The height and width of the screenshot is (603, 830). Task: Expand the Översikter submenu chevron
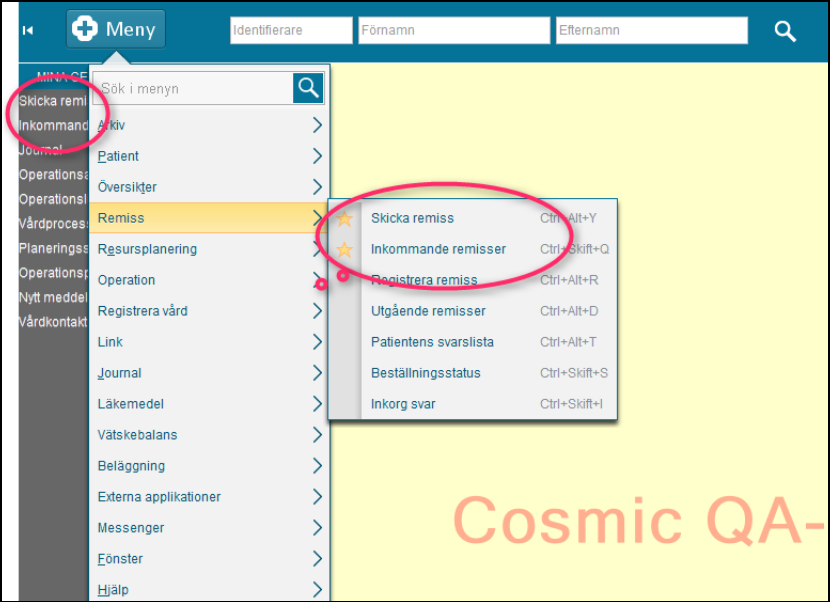pos(316,187)
